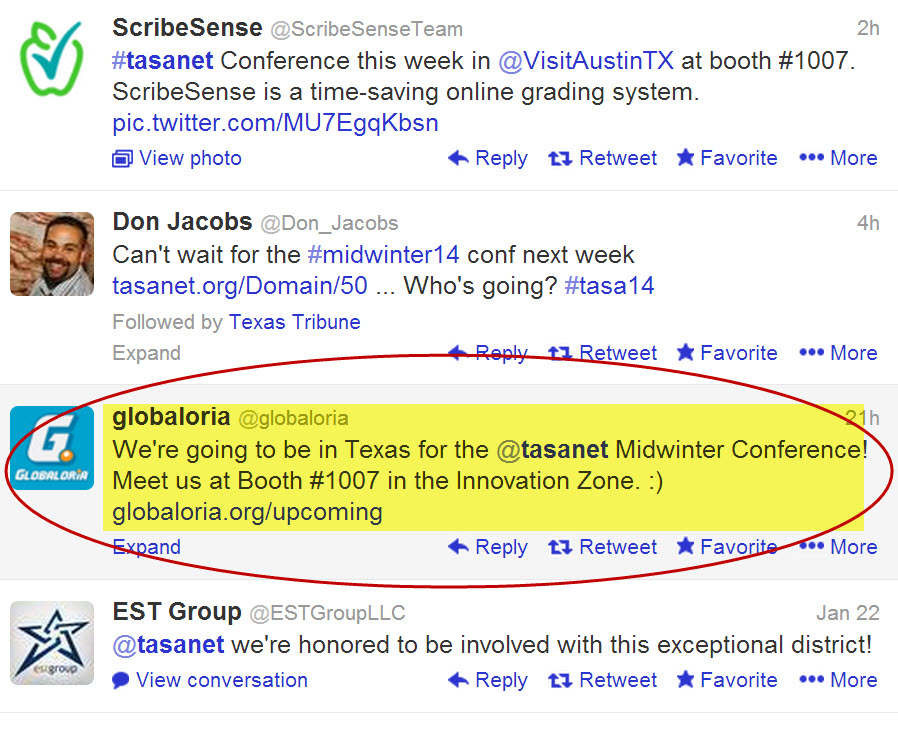The height and width of the screenshot is (729, 898).
Task: Reply to the ScribeSense tweet
Action: (487, 158)
